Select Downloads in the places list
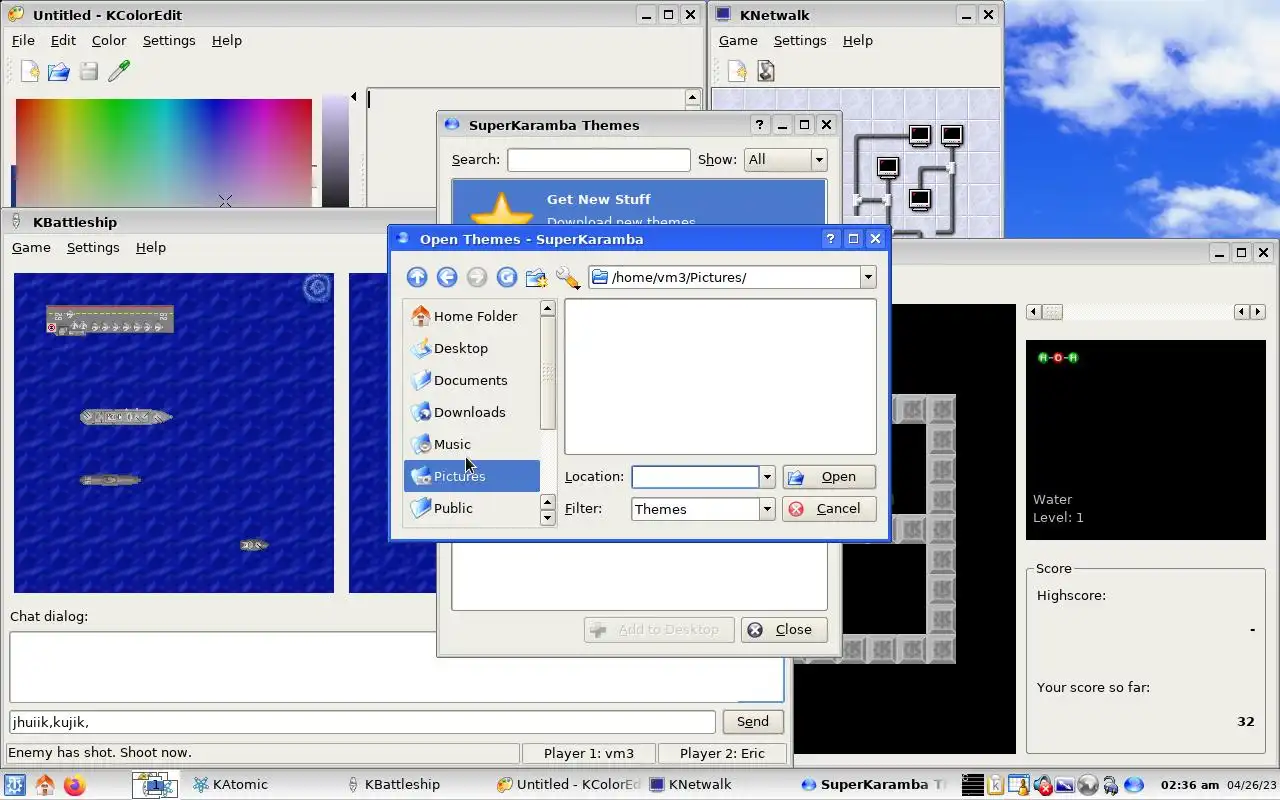The height and width of the screenshot is (800, 1280). pyautogui.click(x=471, y=412)
